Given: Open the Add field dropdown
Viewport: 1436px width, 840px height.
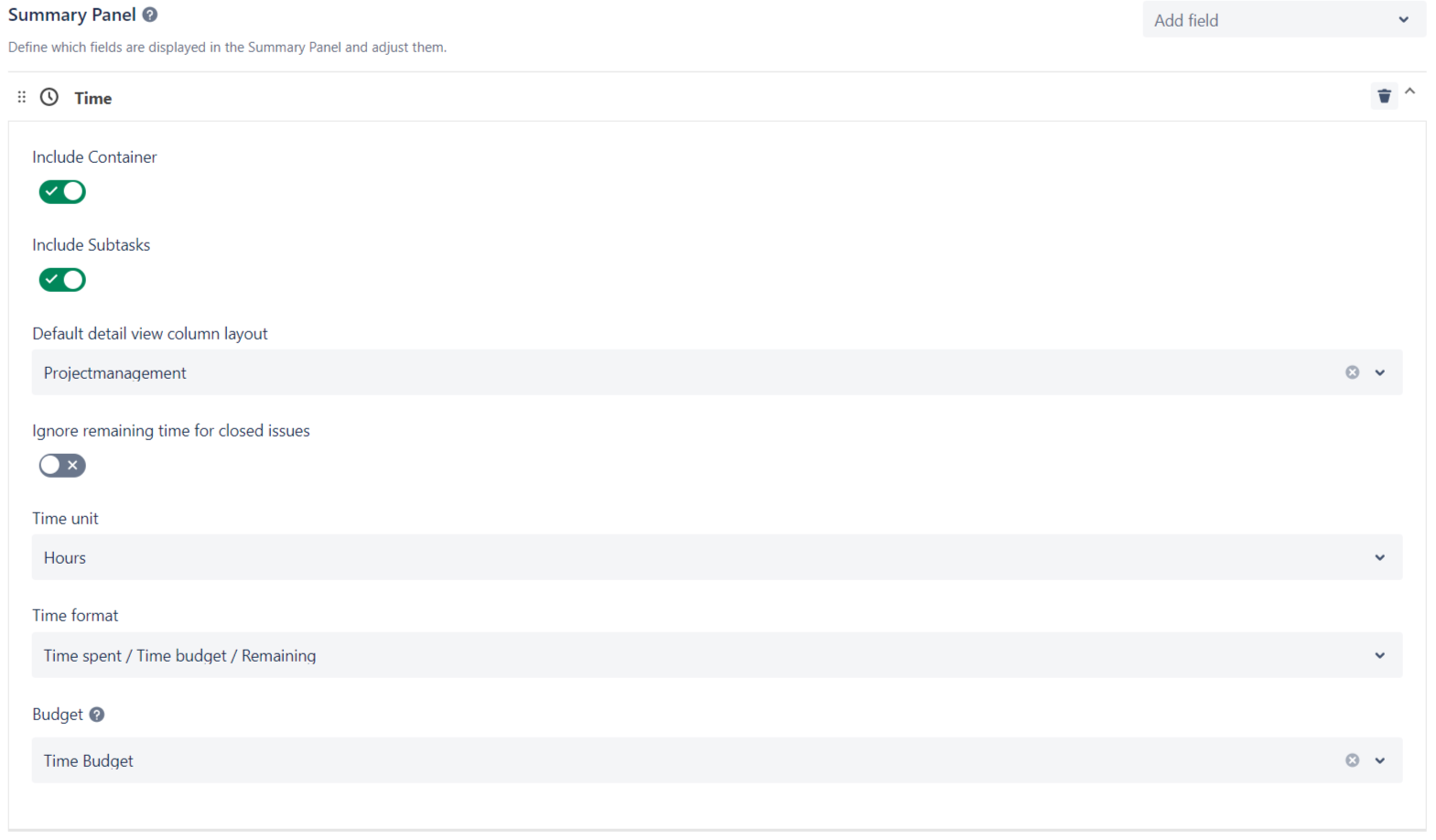Looking at the screenshot, I should click(x=1281, y=20).
